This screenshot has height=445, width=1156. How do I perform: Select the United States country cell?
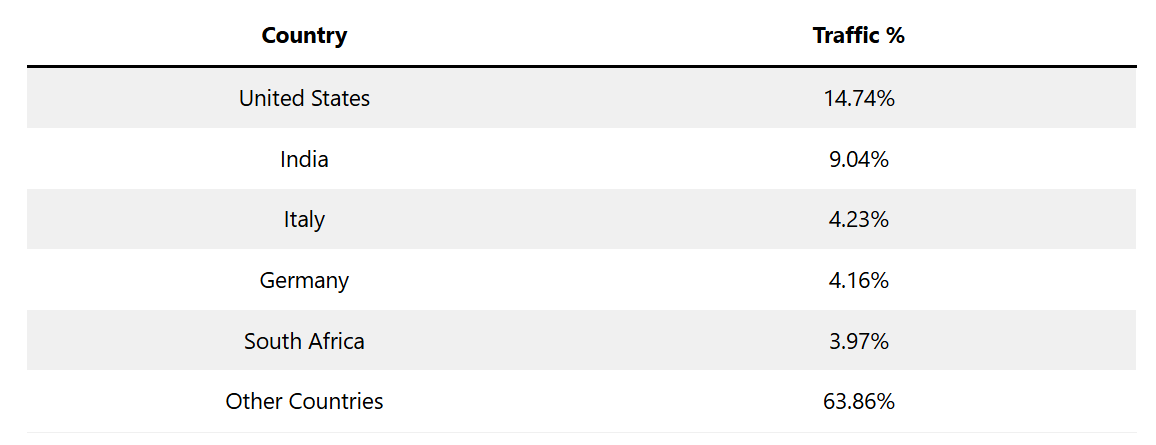[x=304, y=98]
